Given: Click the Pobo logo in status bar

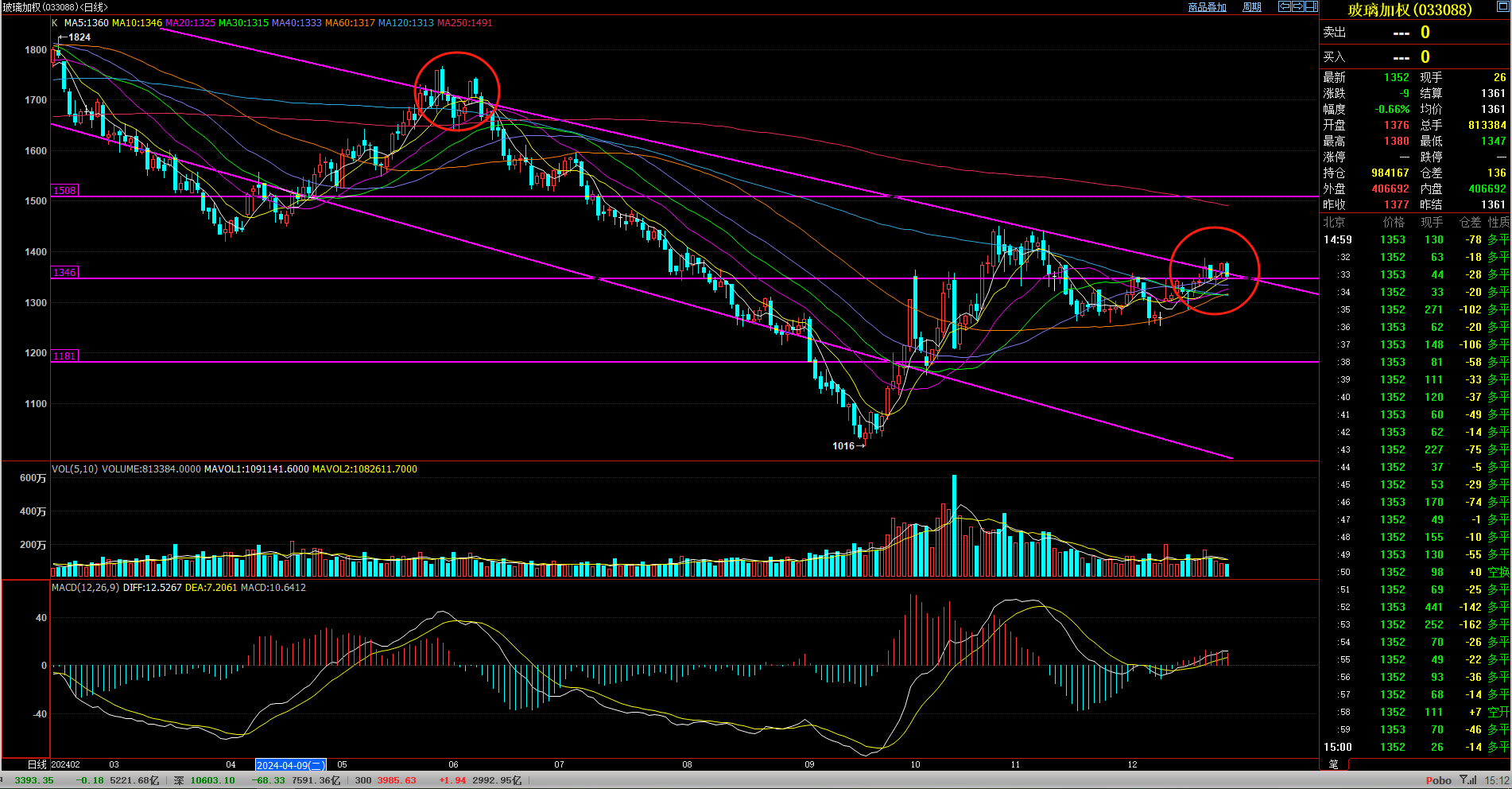Looking at the screenshot, I should (x=1438, y=780).
